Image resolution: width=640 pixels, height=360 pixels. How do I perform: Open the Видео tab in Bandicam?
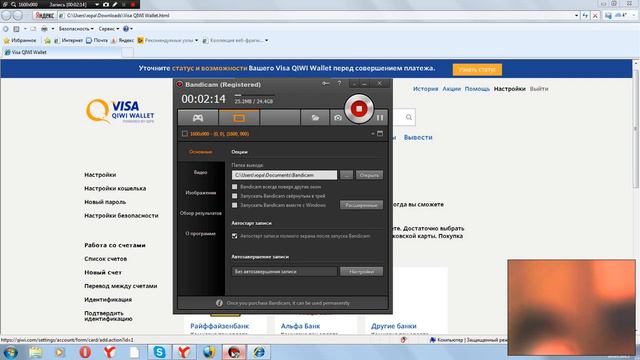coord(200,172)
